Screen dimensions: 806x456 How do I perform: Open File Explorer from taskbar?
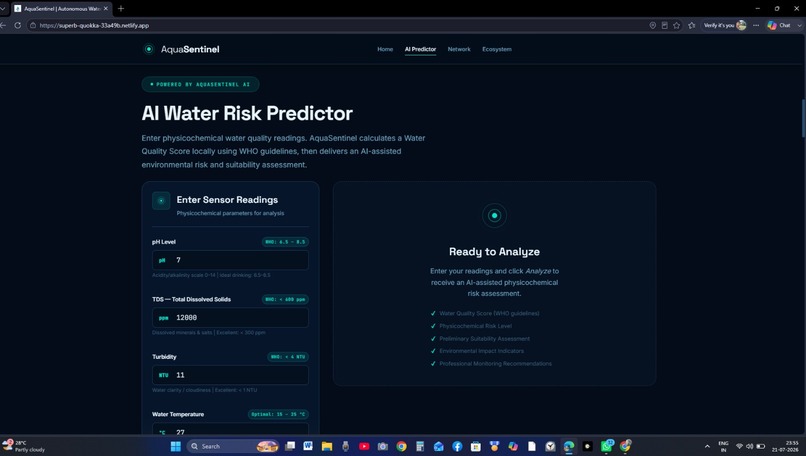tap(327, 446)
